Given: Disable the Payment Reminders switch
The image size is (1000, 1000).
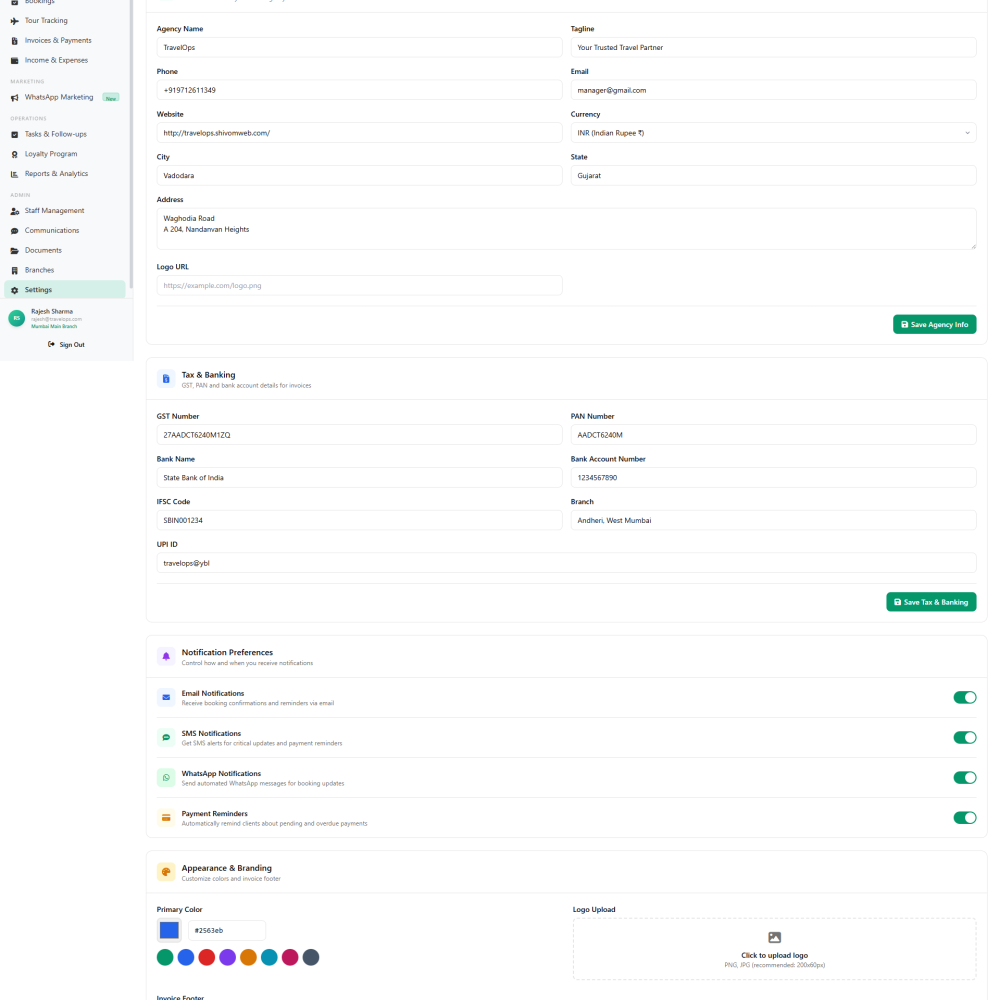Looking at the screenshot, I should (x=964, y=818).
